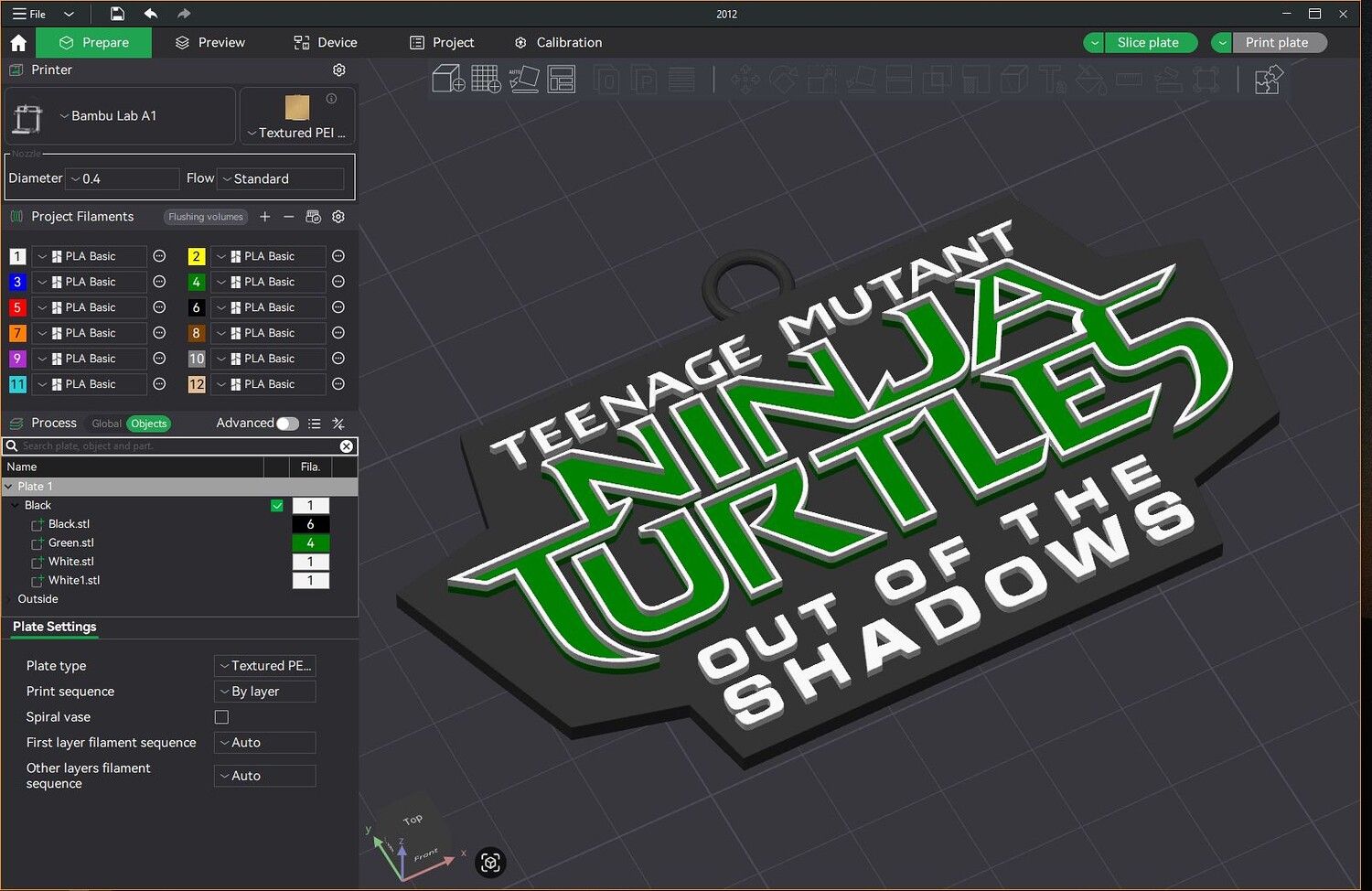The width and height of the screenshot is (1372, 891).
Task: Edit filament 12 preset via ellipsis icon
Action: coord(338,384)
